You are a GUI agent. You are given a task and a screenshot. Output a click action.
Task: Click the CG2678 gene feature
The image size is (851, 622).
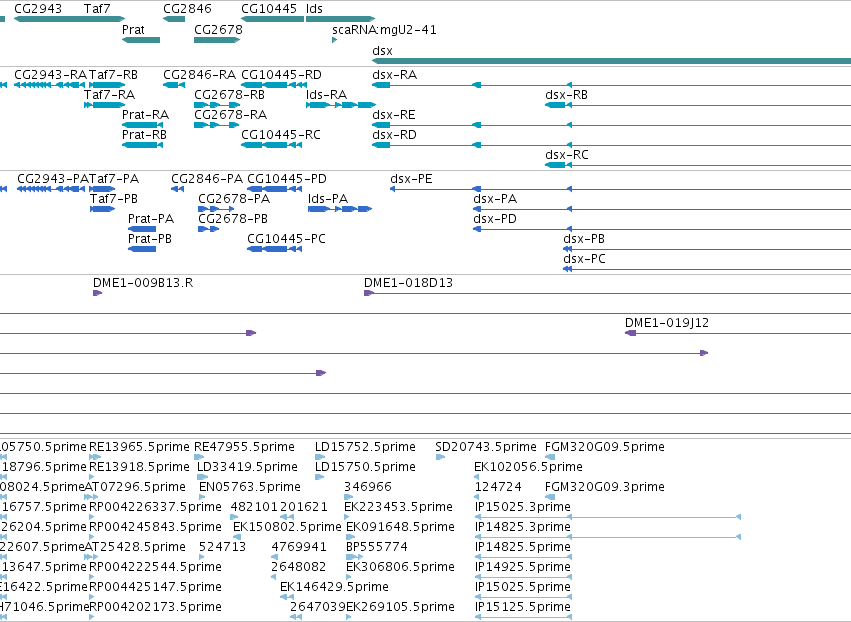click(217, 40)
